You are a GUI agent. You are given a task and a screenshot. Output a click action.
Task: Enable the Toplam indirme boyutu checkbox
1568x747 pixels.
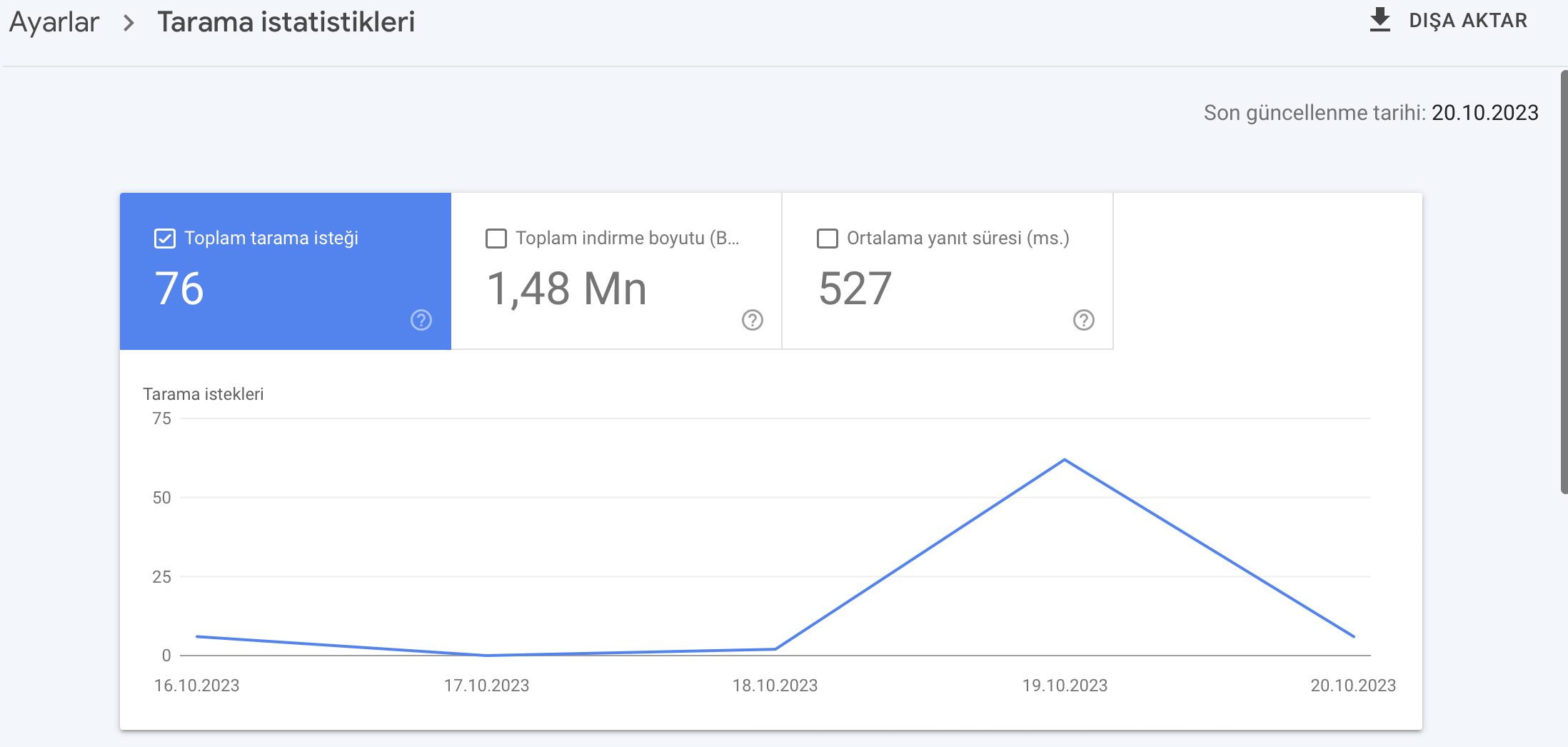coord(496,239)
